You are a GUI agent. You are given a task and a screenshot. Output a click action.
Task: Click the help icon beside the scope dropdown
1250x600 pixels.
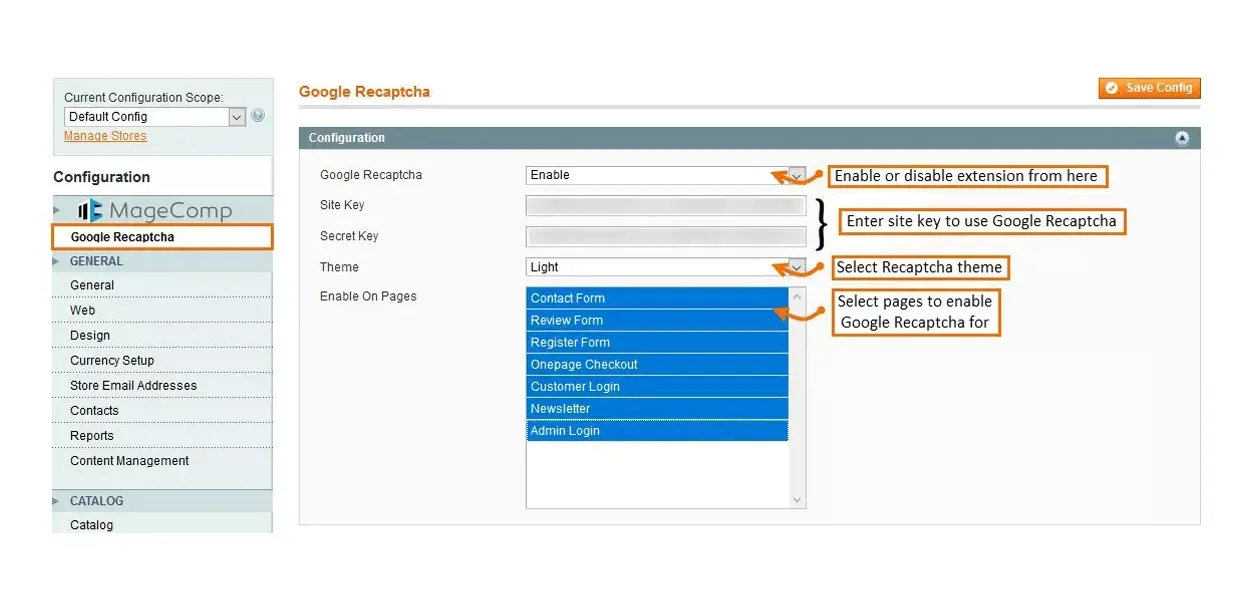tap(258, 116)
